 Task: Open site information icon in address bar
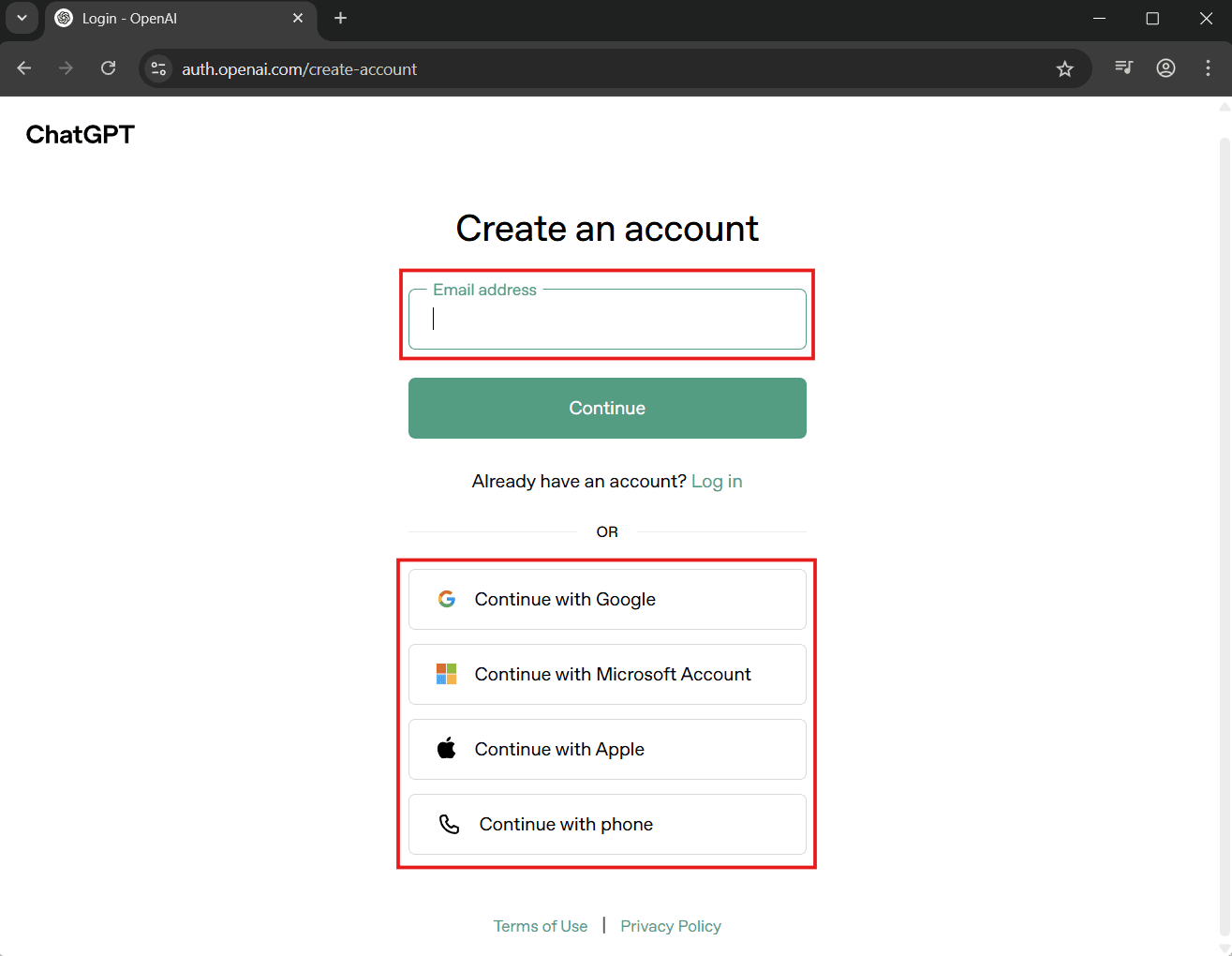click(x=158, y=68)
